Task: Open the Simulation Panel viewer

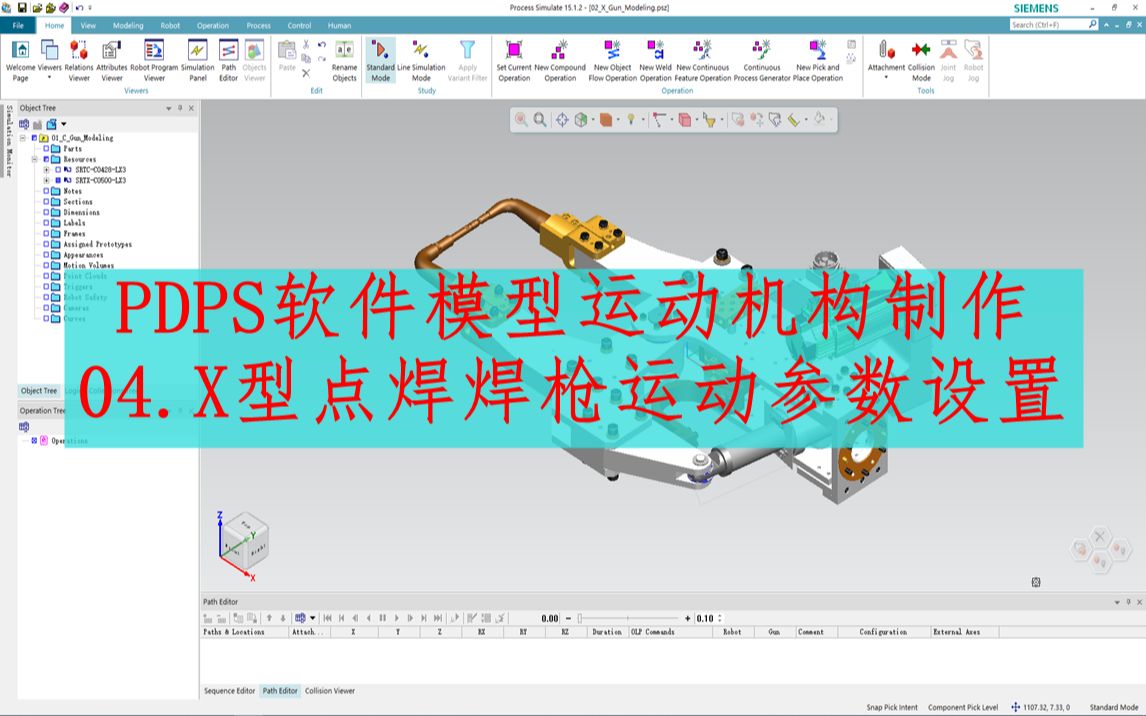Action: tap(196, 55)
